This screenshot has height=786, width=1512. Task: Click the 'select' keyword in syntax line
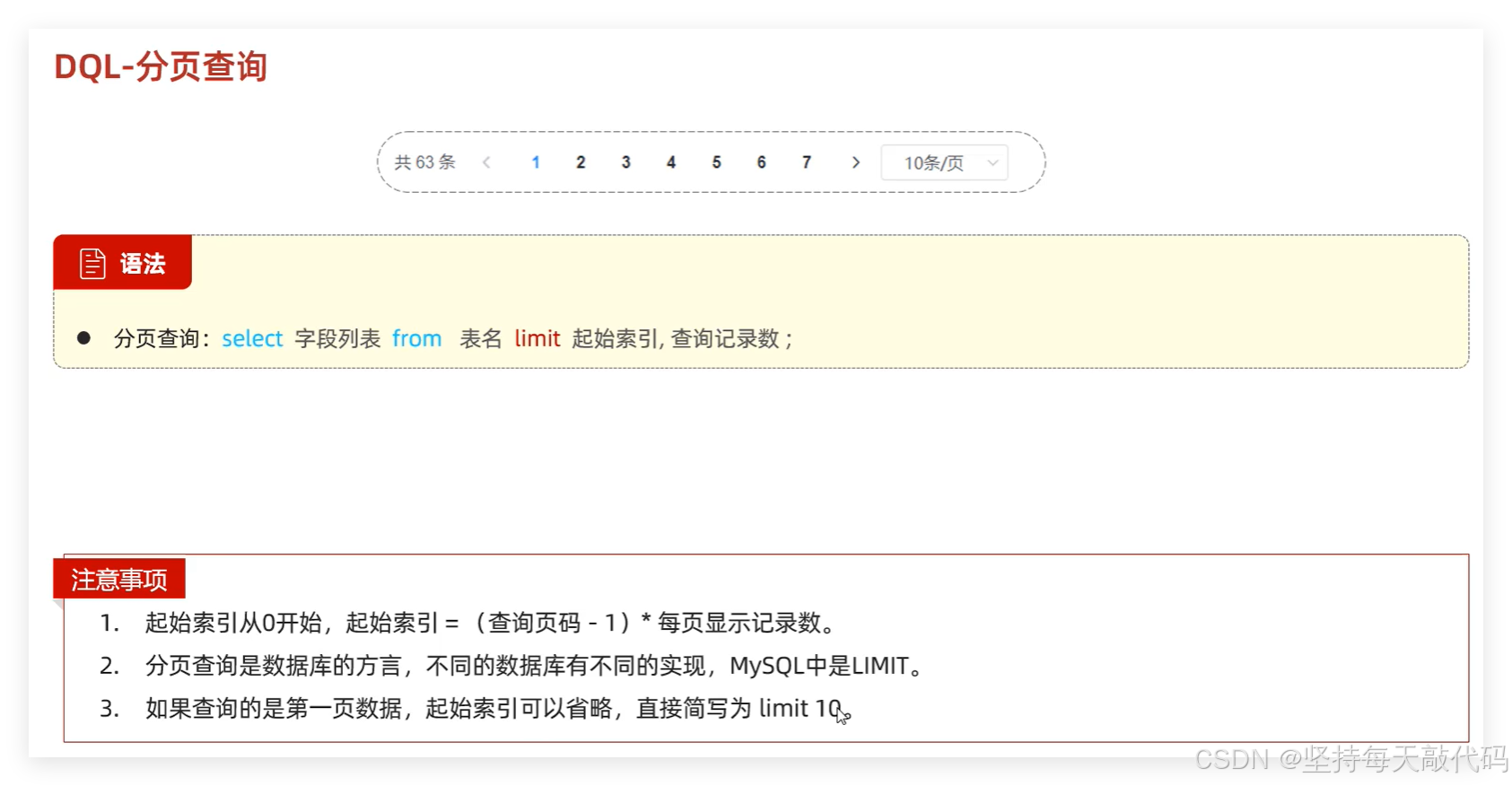[x=252, y=338]
